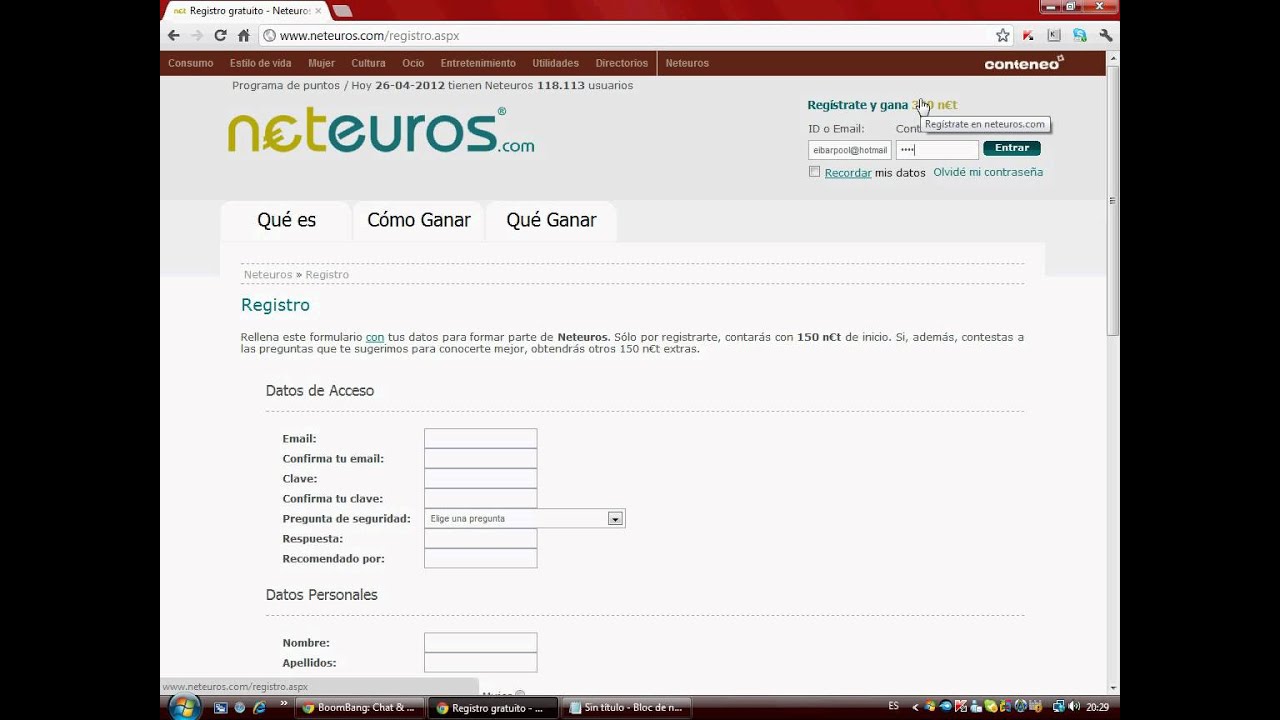The width and height of the screenshot is (1280, 720).
Task: Click the Apellidos field
Action: click(480, 662)
